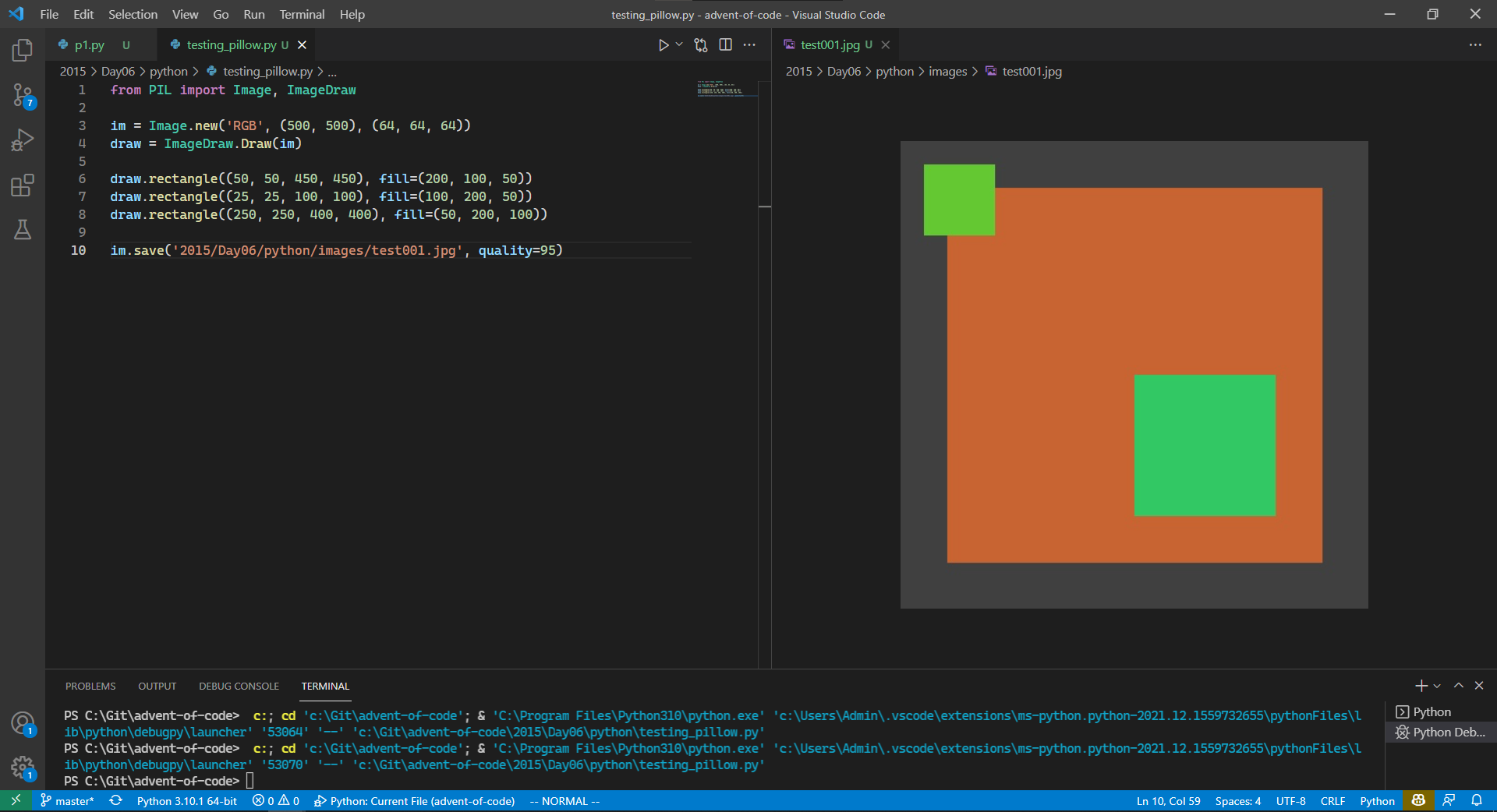Open Remote Window from status bar
1497x812 pixels.
pos(16,801)
